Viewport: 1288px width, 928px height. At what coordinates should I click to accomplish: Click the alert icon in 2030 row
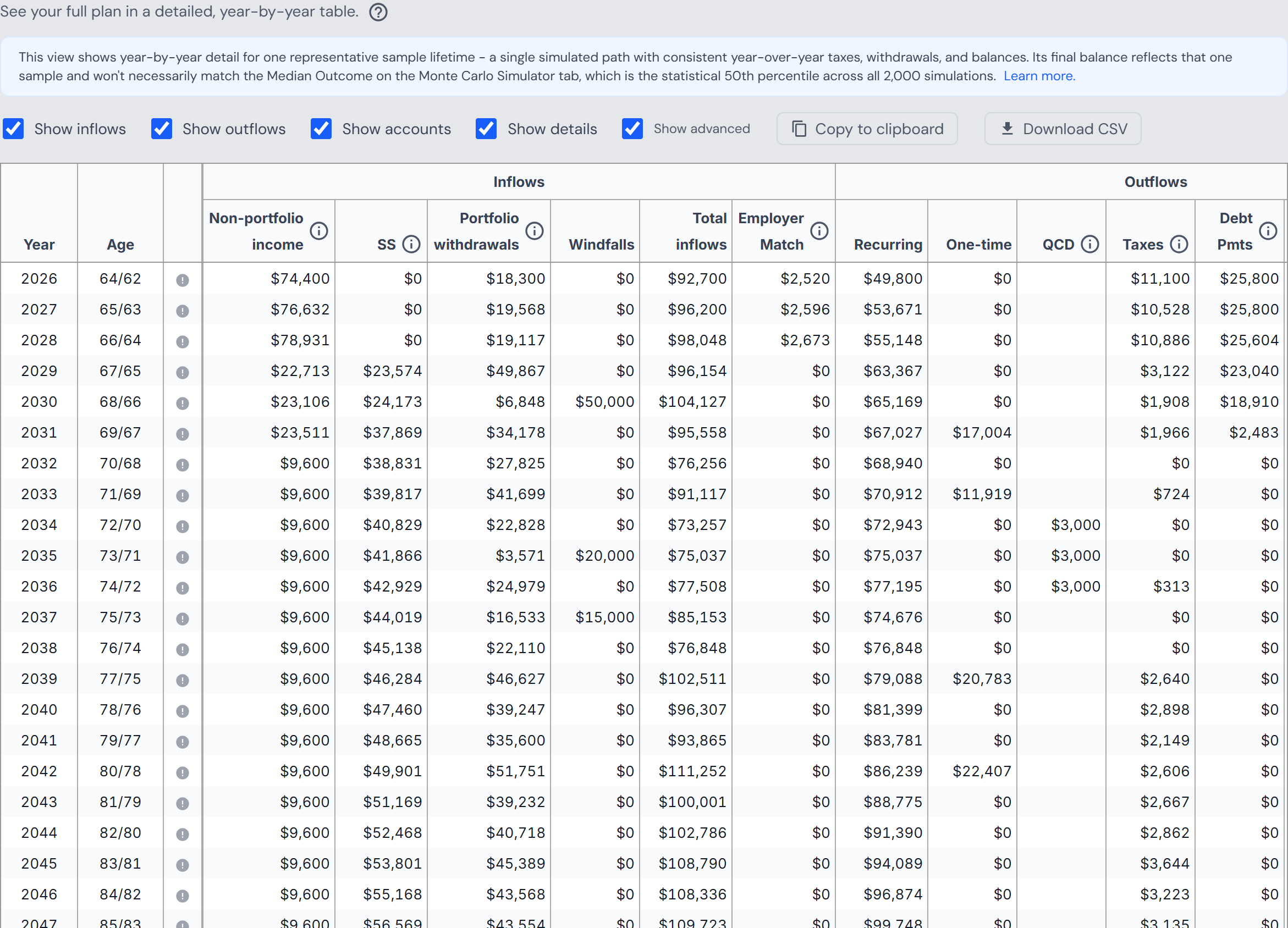coord(182,403)
